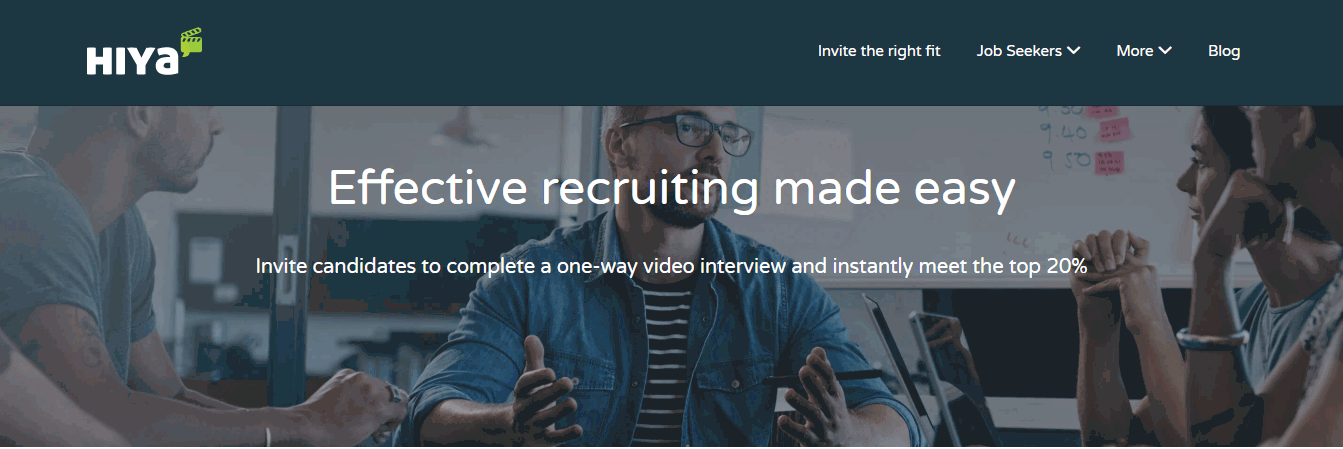Image resolution: width=1343 pixels, height=449 pixels.
Task: Click the HIYA logo text
Action: pyautogui.click(x=133, y=61)
